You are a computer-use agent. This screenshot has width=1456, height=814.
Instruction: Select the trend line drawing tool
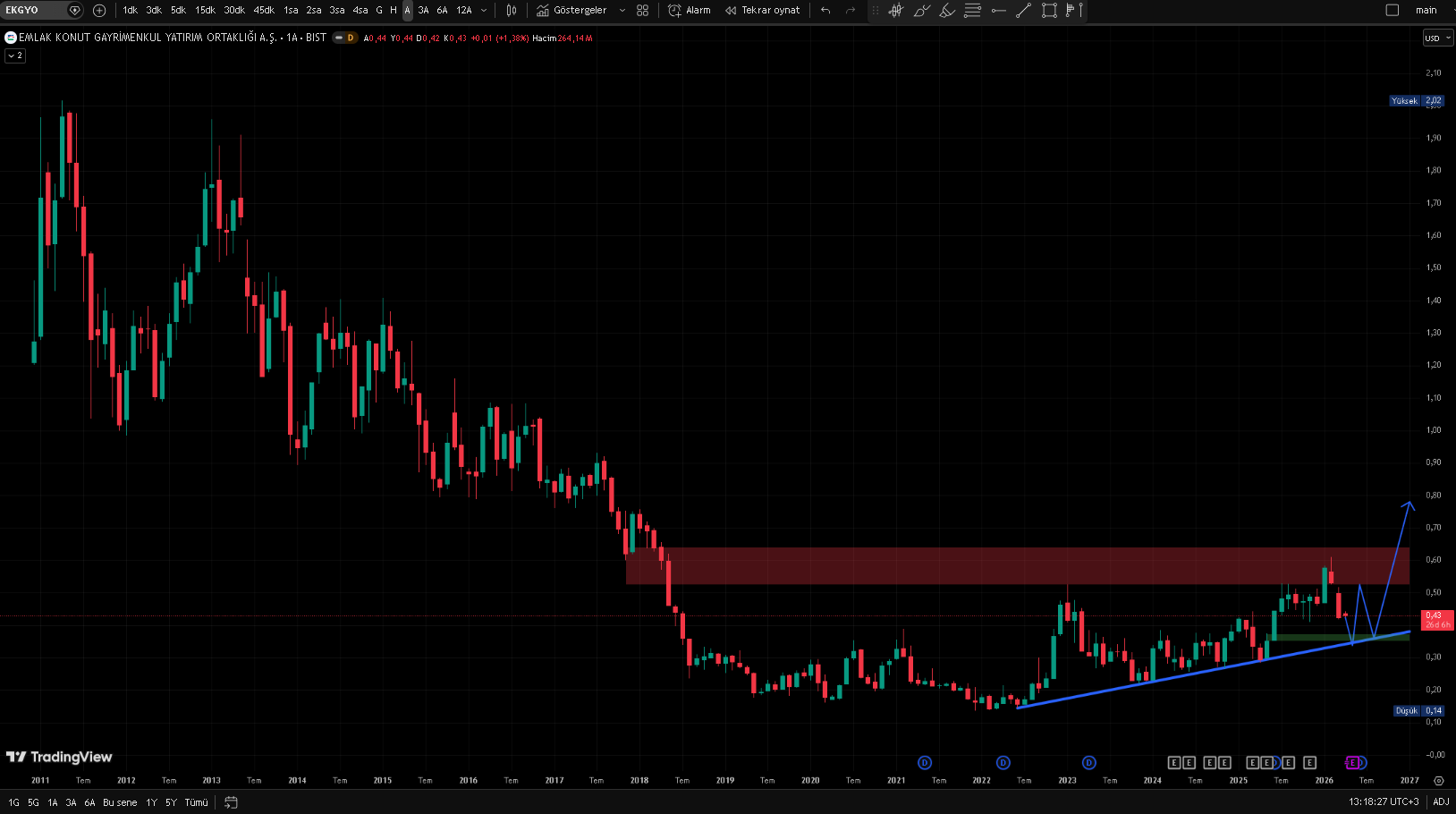pos(1024,11)
